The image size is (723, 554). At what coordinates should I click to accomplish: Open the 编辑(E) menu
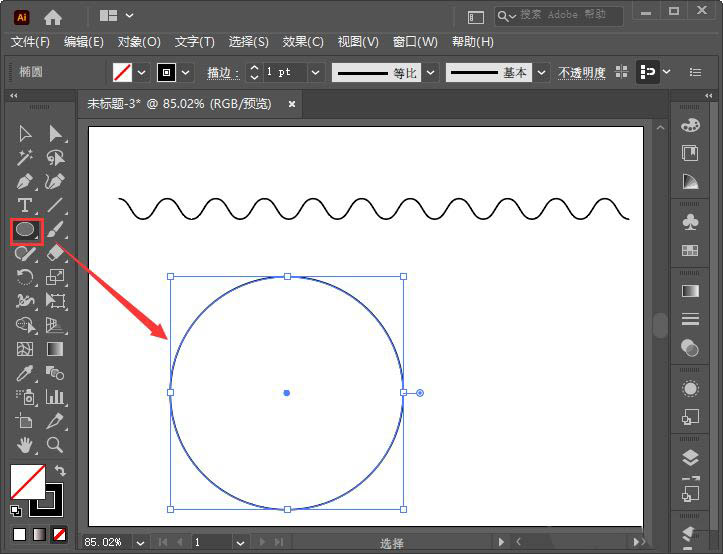(x=83, y=42)
